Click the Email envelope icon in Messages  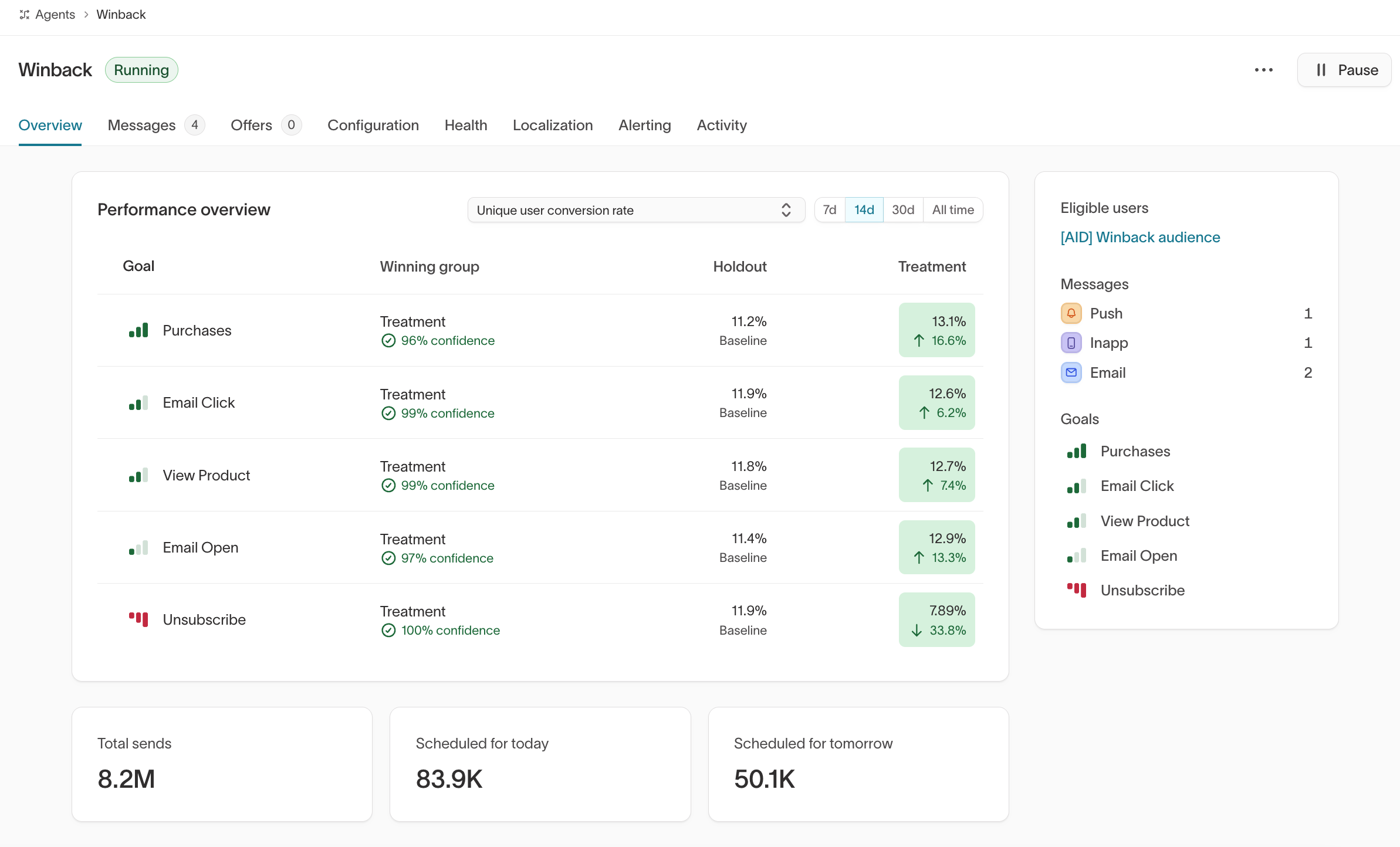(x=1071, y=372)
